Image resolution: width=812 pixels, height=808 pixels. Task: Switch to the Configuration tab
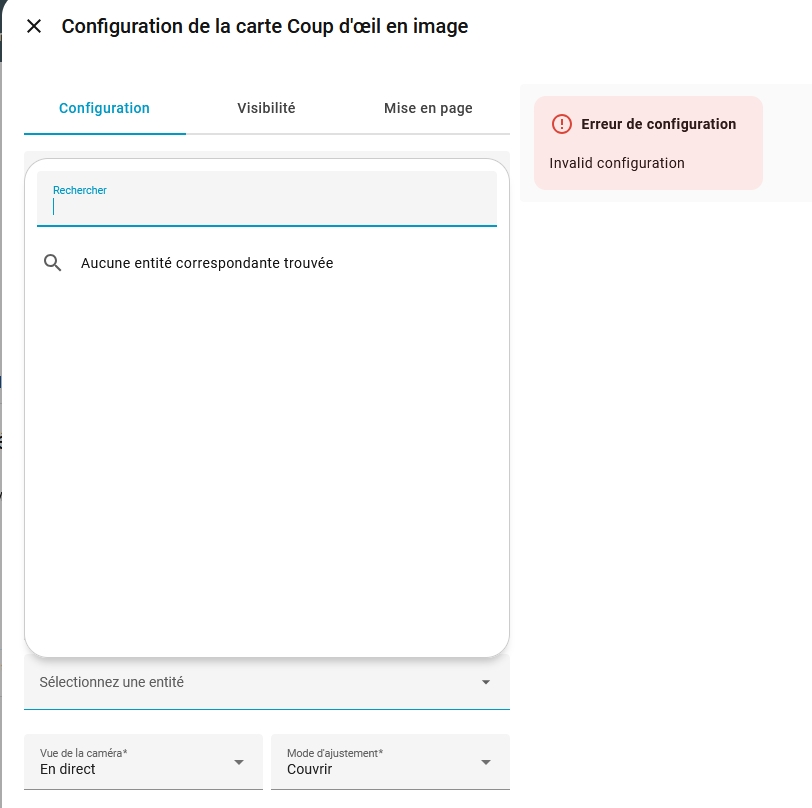[104, 108]
